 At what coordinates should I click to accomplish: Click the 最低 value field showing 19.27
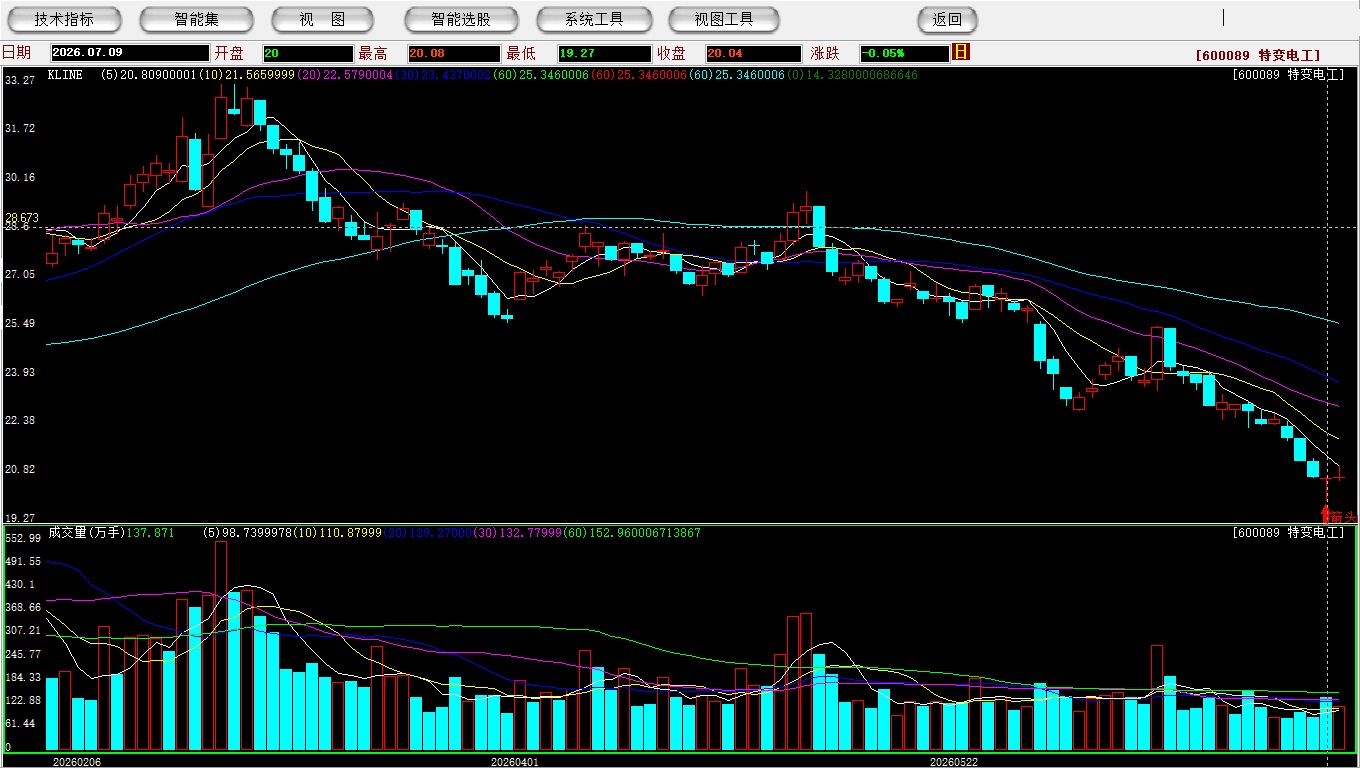click(605, 53)
